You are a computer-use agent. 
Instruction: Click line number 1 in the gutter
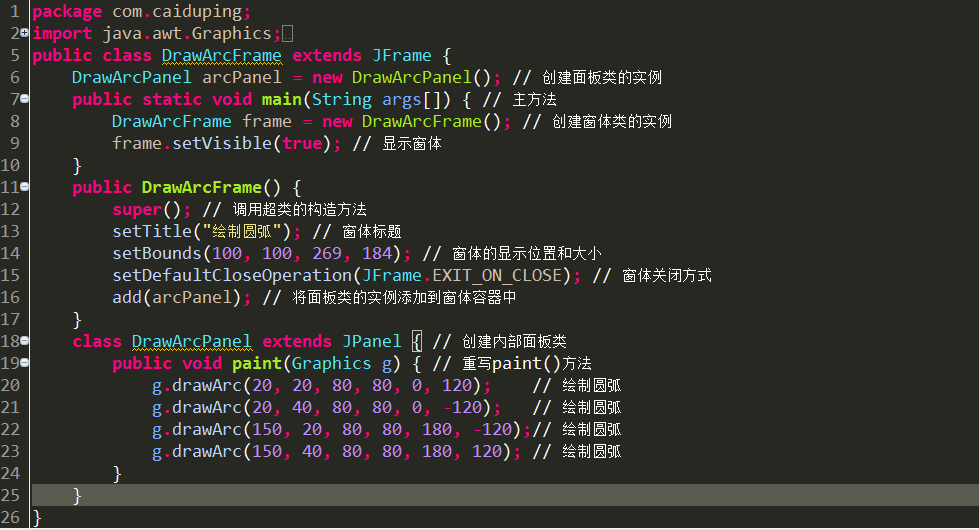pyautogui.click(x=14, y=12)
